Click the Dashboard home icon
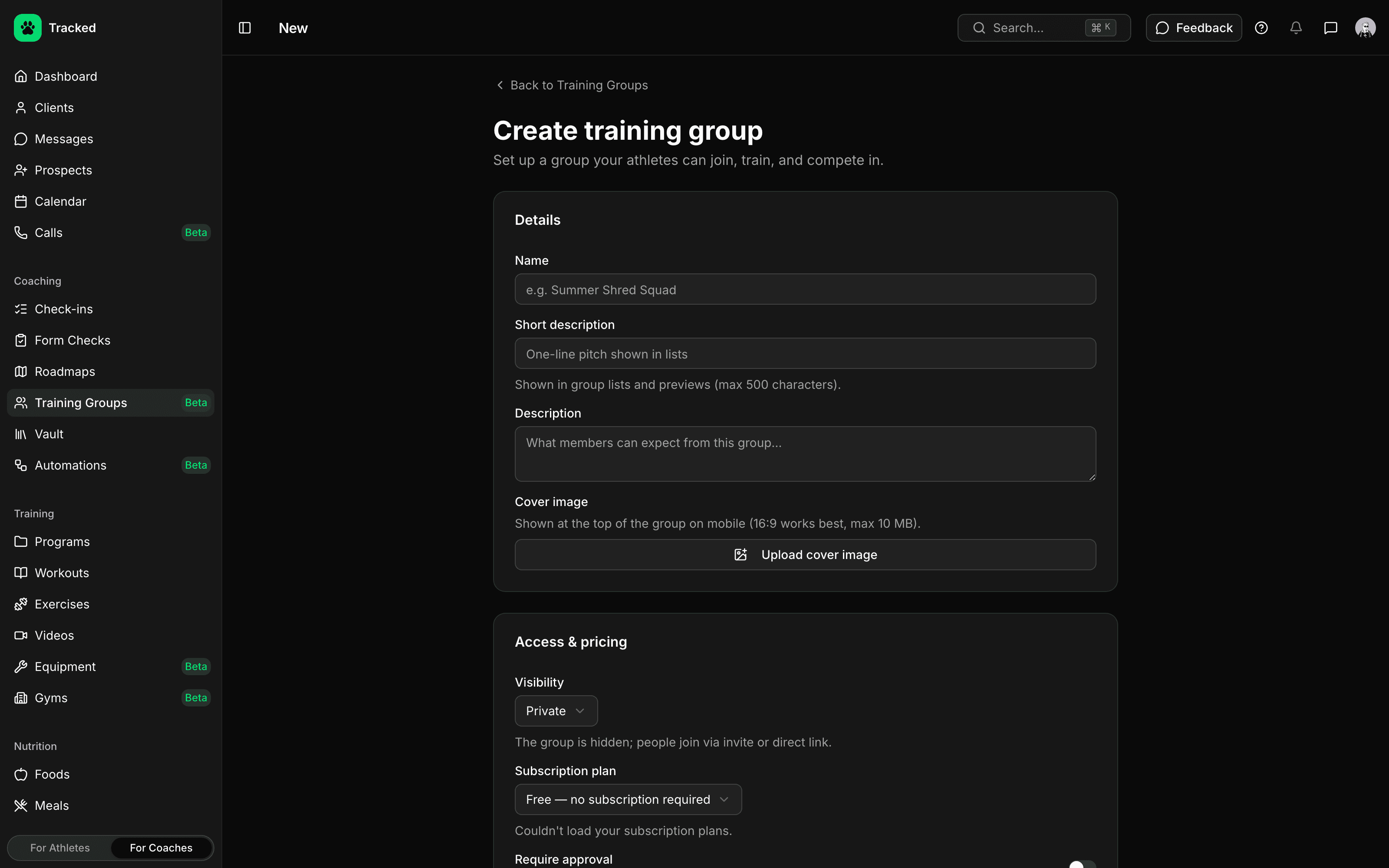 point(21,76)
